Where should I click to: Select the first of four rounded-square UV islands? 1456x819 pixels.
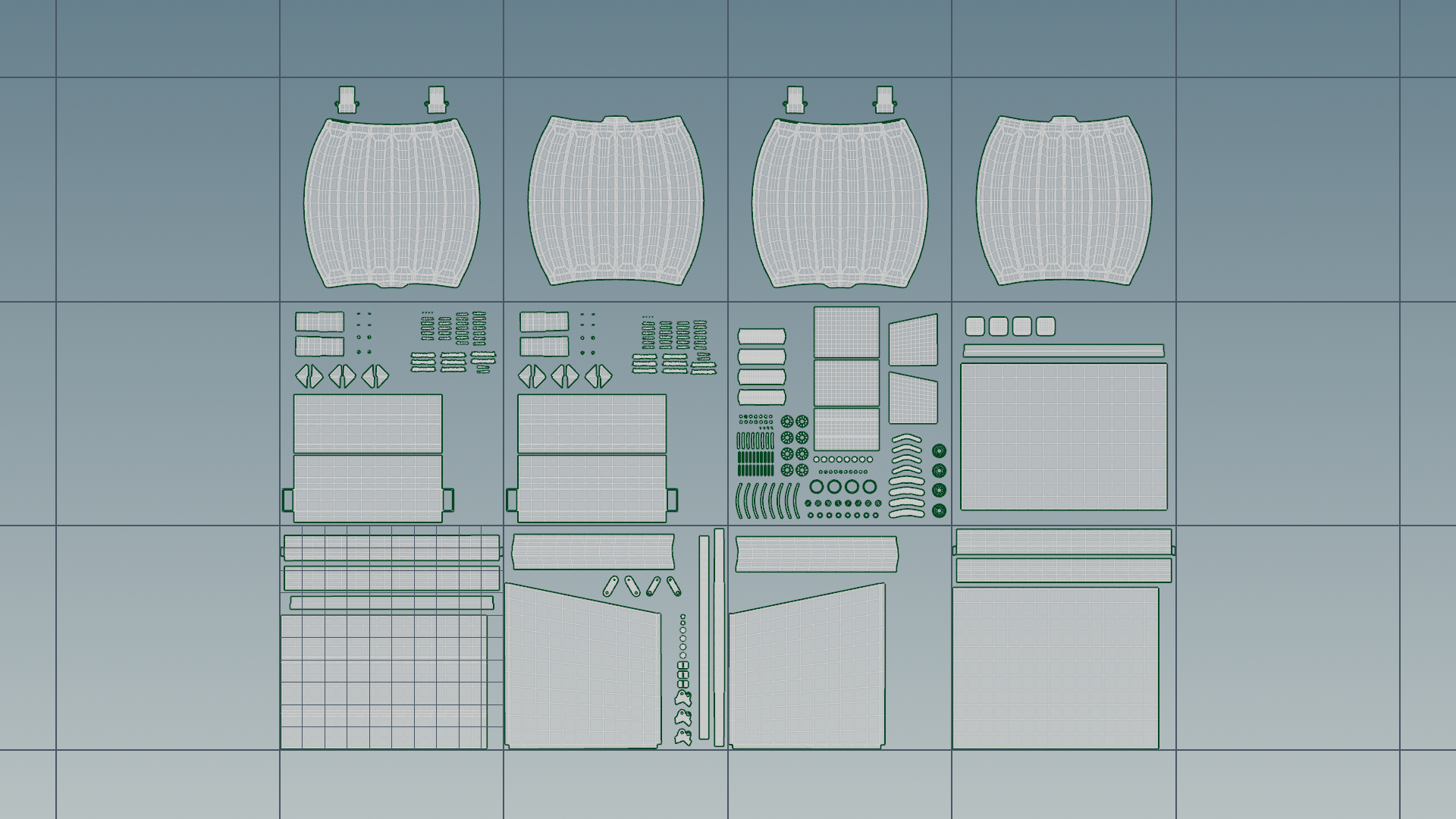click(975, 327)
